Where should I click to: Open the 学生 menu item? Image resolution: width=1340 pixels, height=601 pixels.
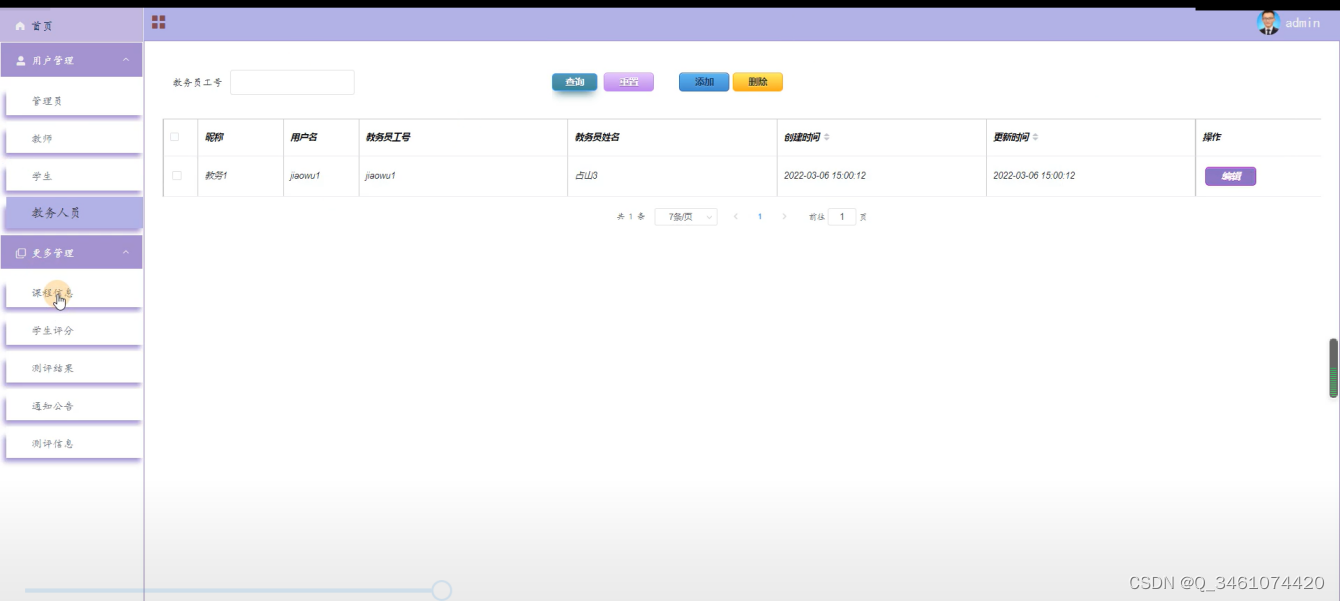click(73, 176)
